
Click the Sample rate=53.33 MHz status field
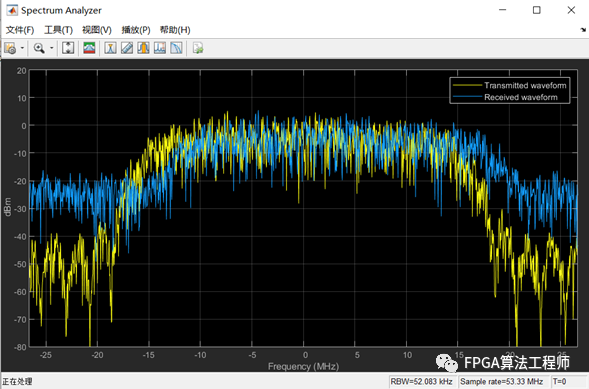click(502, 381)
